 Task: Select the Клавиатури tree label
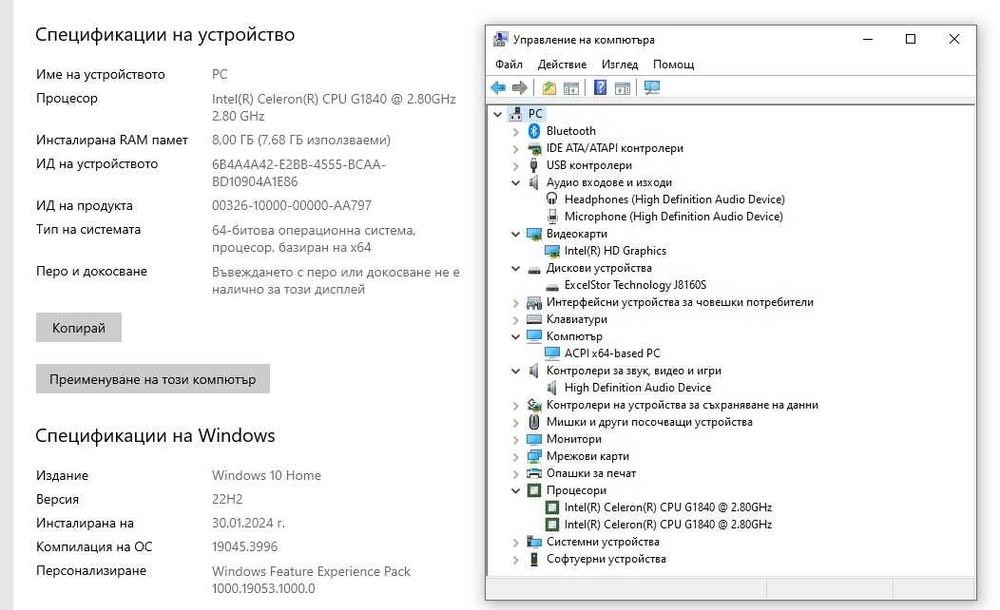(577, 319)
